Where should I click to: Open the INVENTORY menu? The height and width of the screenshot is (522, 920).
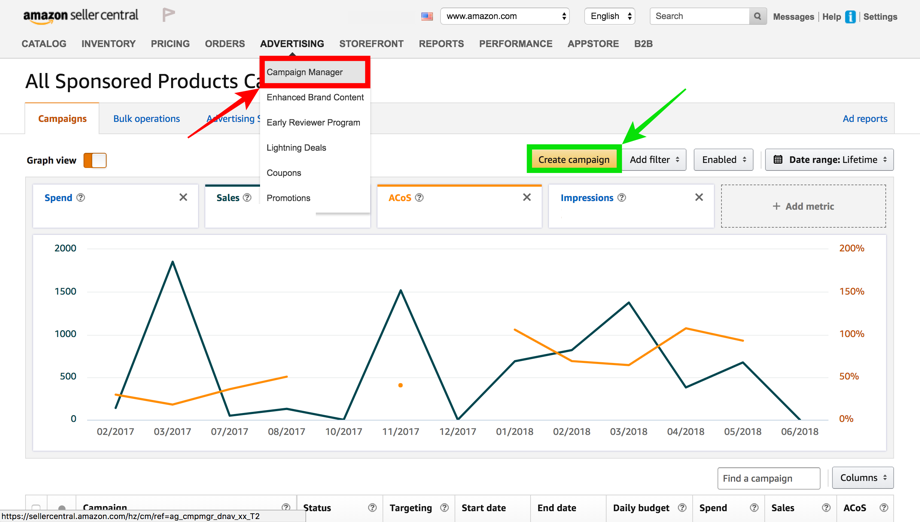pyautogui.click(x=109, y=44)
